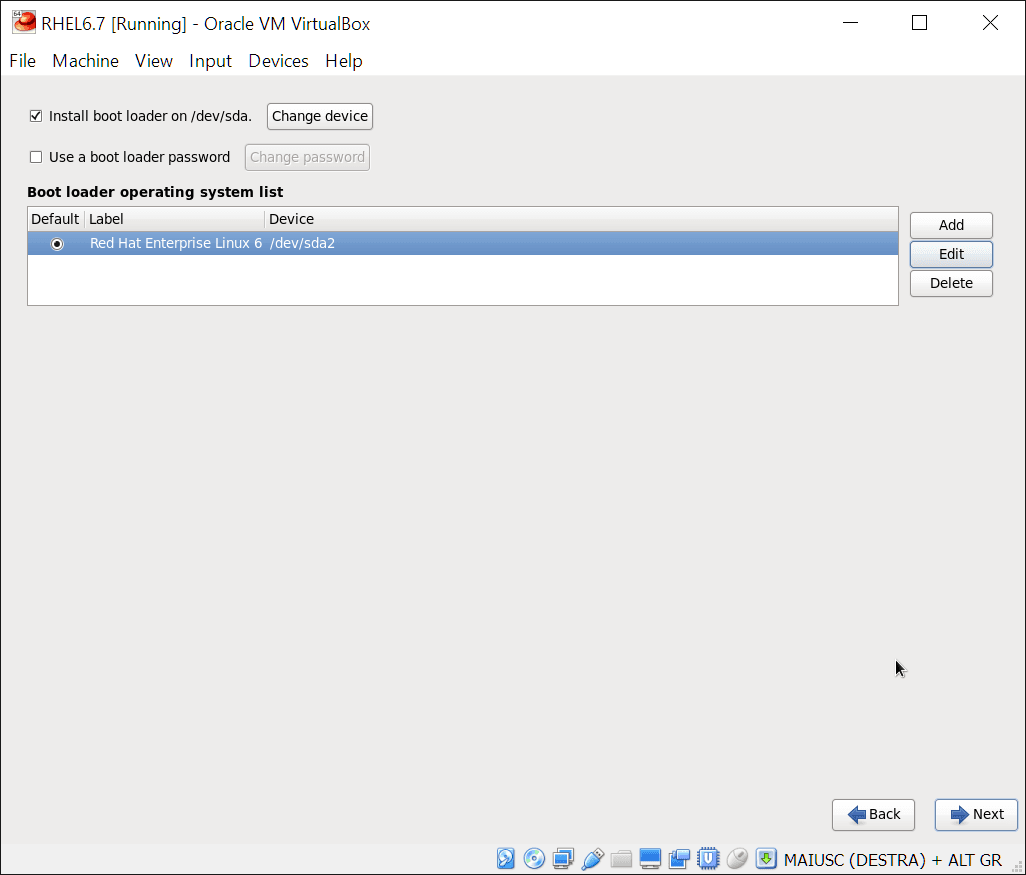Image resolution: width=1026 pixels, height=875 pixels.
Task: Click the USB devices status icon
Action: click(592, 858)
